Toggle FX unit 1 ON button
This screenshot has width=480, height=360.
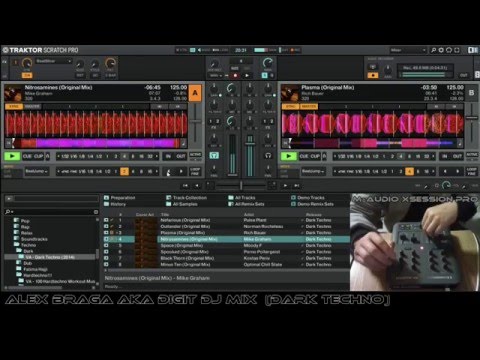click(27, 75)
